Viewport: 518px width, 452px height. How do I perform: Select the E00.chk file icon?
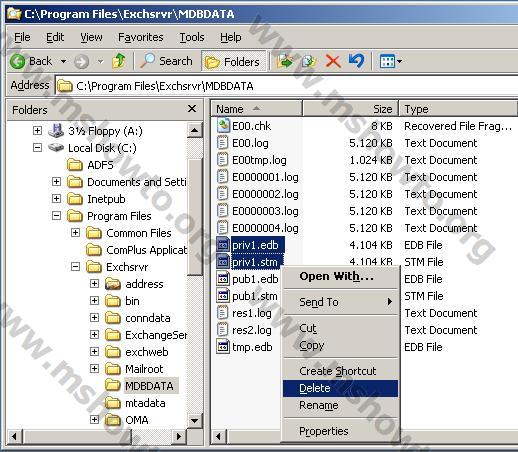223,126
